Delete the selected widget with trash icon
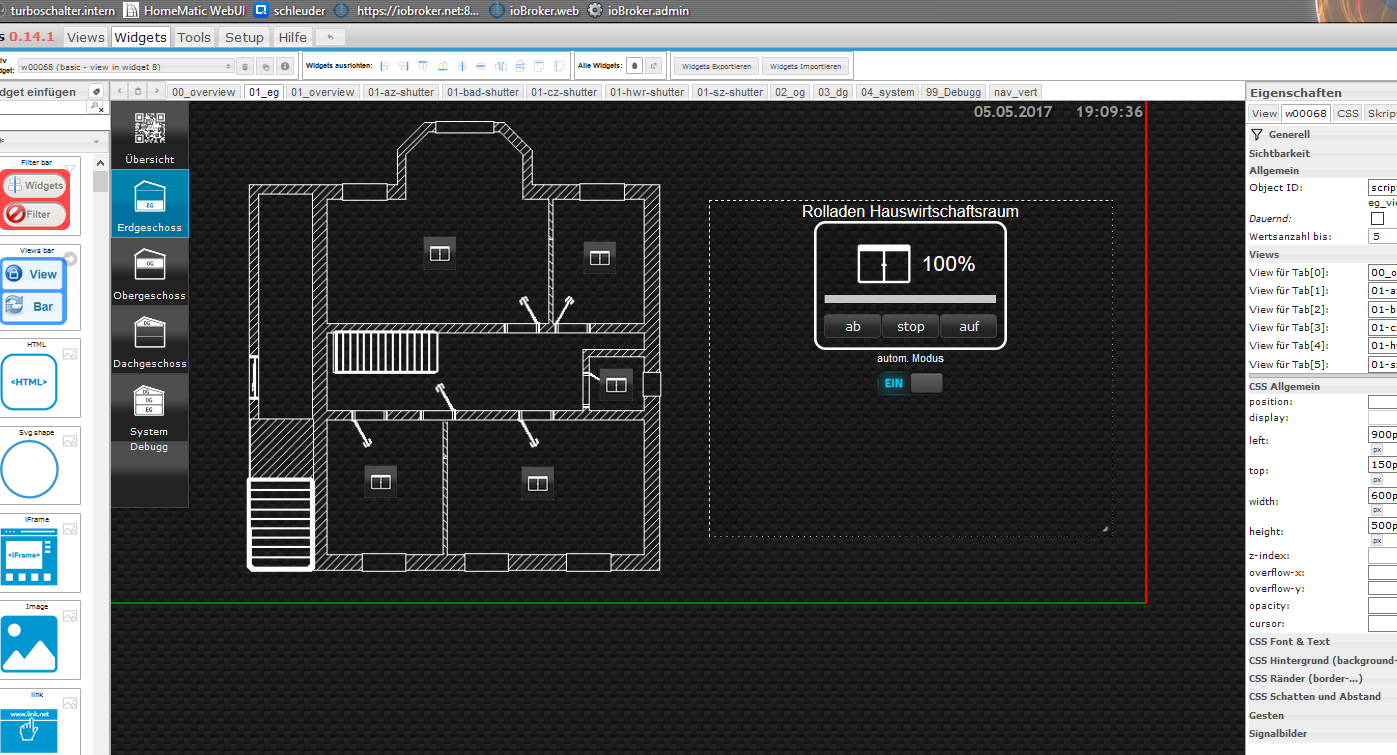The width and height of the screenshot is (1397, 755). (x=245, y=67)
